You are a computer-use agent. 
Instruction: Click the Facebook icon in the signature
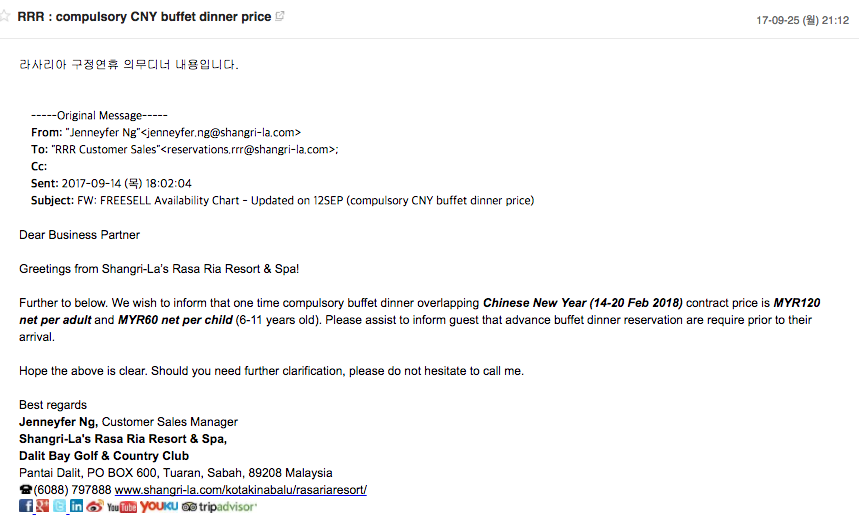tap(26, 506)
